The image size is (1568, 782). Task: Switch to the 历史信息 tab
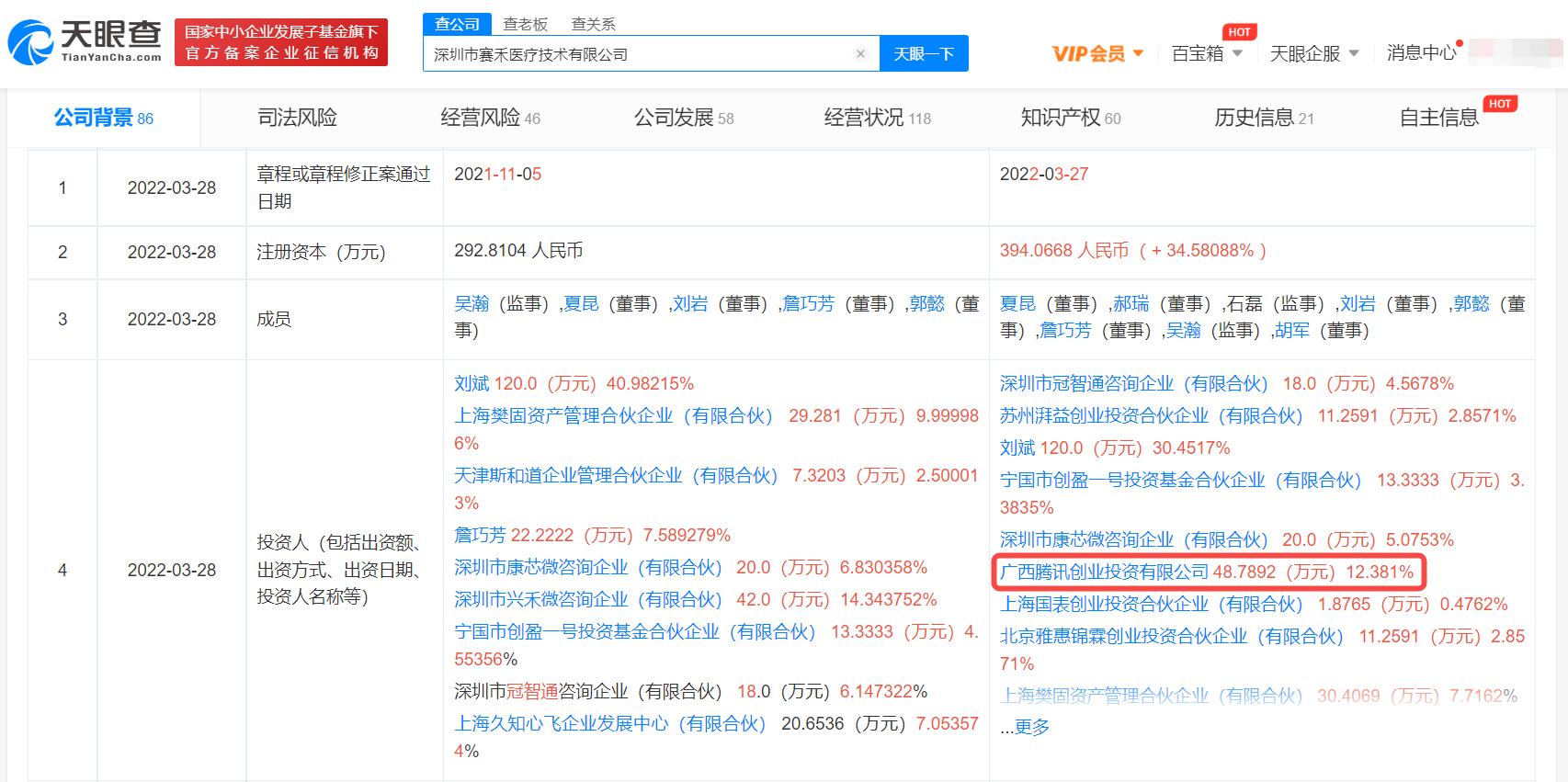[x=1265, y=118]
